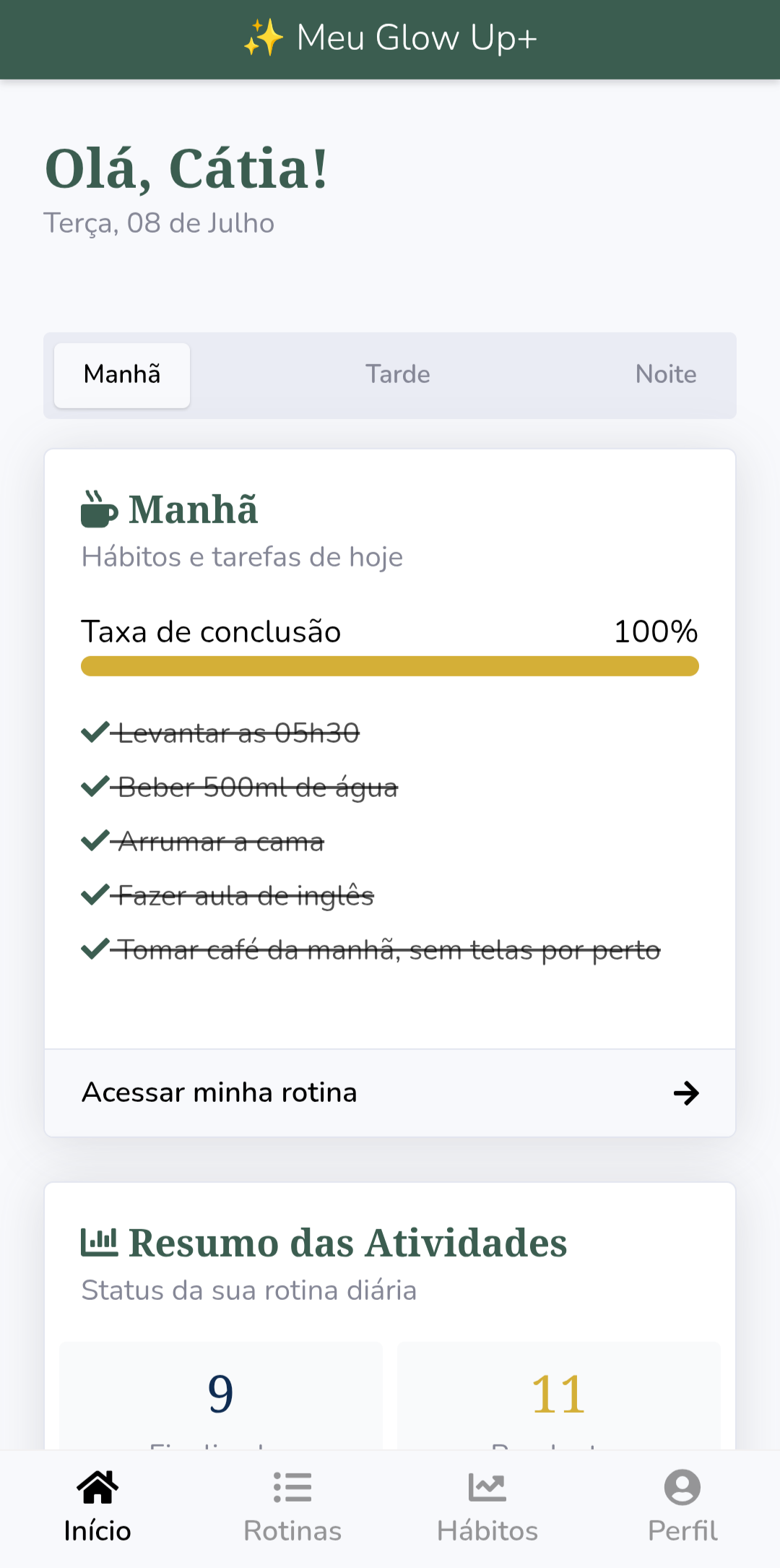780x1568 pixels.
Task: Click the Meu Glow Up+ title
Action: [417, 38]
